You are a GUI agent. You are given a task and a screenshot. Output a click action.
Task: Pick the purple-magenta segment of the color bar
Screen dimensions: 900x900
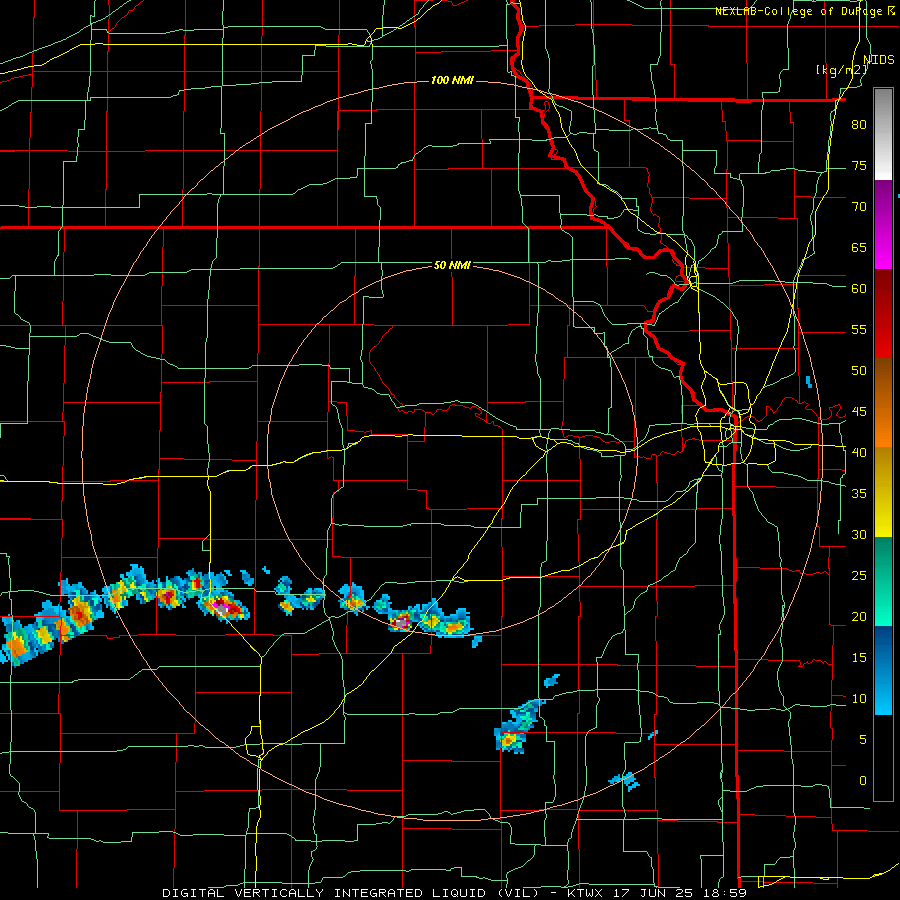click(x=883, y=224)
